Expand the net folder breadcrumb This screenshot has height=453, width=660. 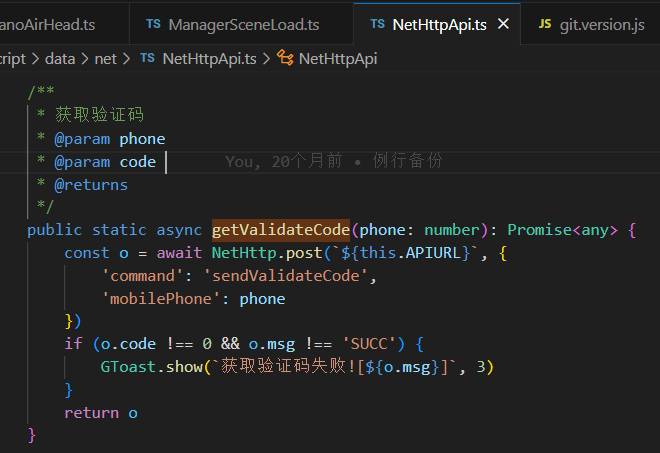point(105,59)
